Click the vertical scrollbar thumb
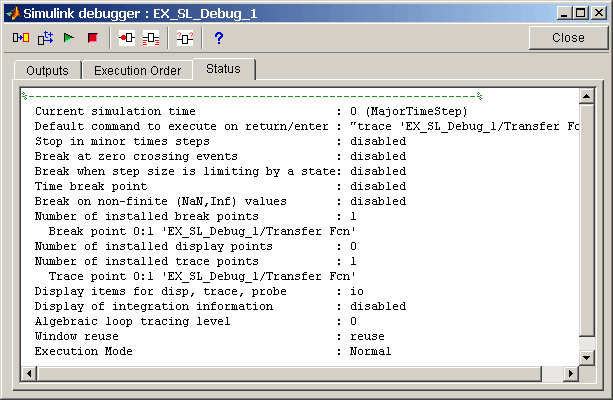This screenshot has width=613, height=400. click(587, 219)
